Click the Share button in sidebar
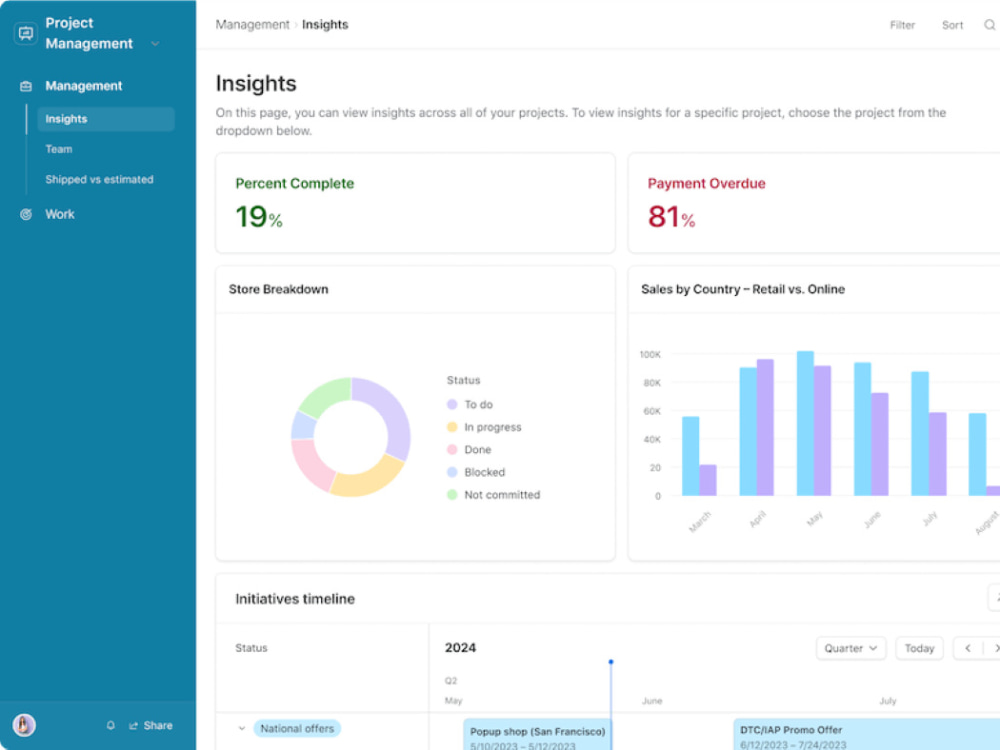The image size is (1000, 750). tap(151, 726)
